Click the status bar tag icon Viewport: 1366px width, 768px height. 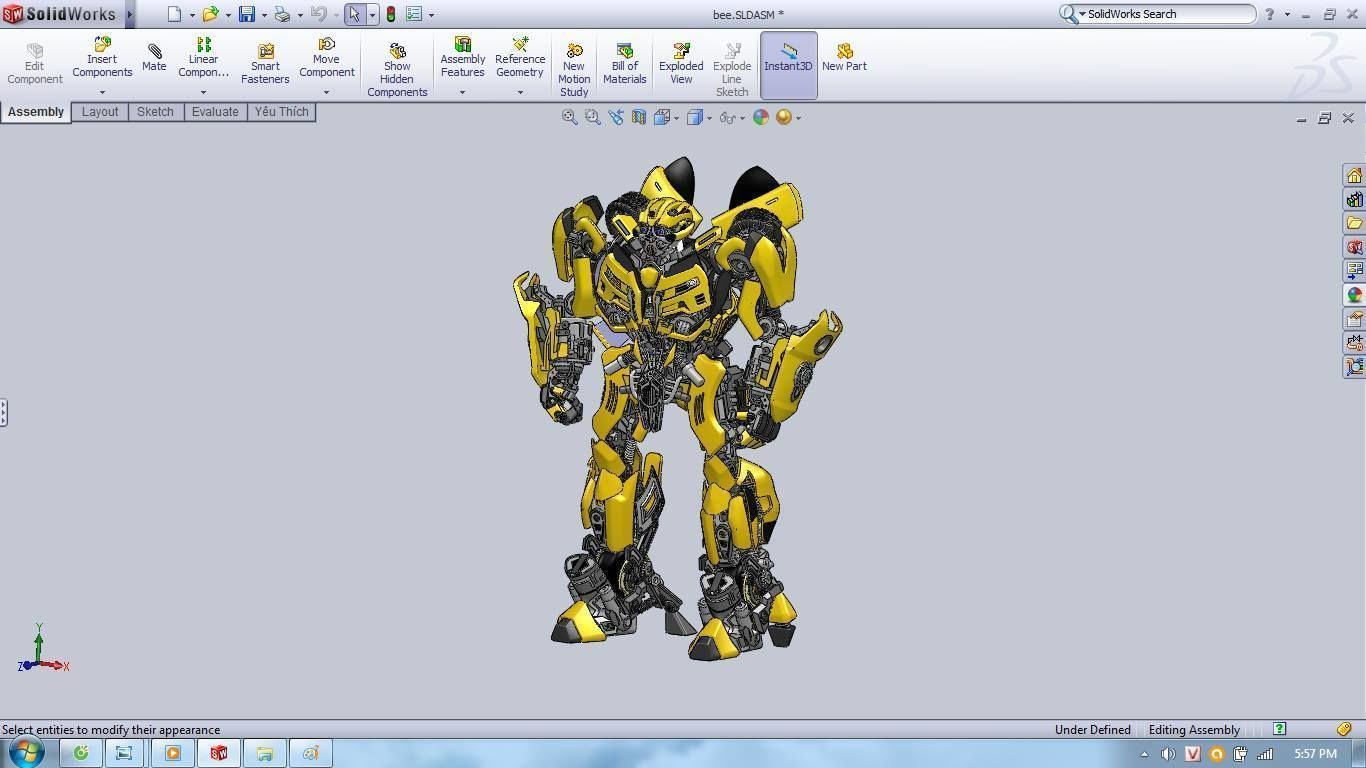point(1345,729)
